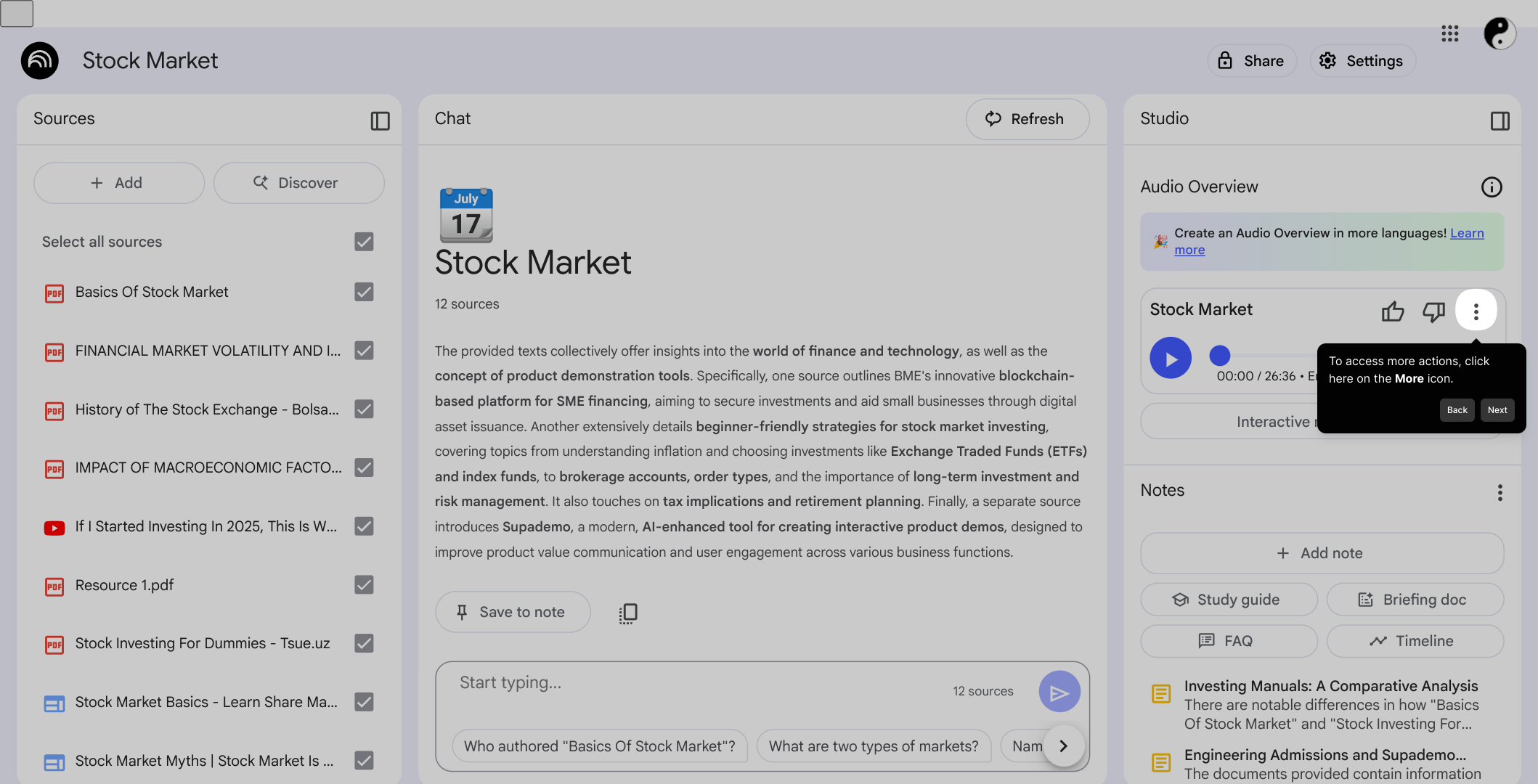This screenshot has width=1538, height=784.
Task: Uncheck the Basics Of Stock Market source
Action: click(364, 292)
